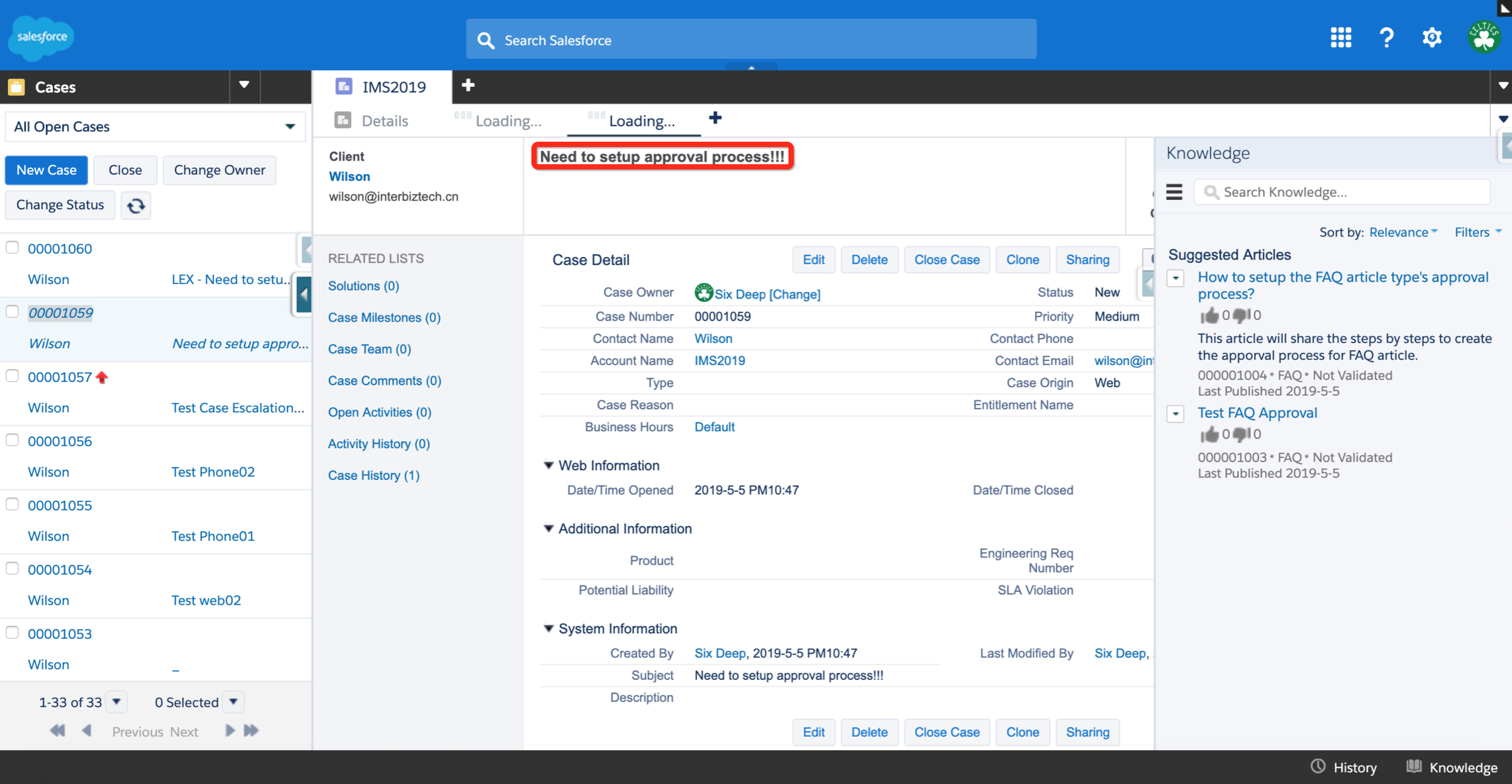Collapse the case list sidebar arrow
1512x784 pixels.
pyautogui.click(x=304, y=295)
